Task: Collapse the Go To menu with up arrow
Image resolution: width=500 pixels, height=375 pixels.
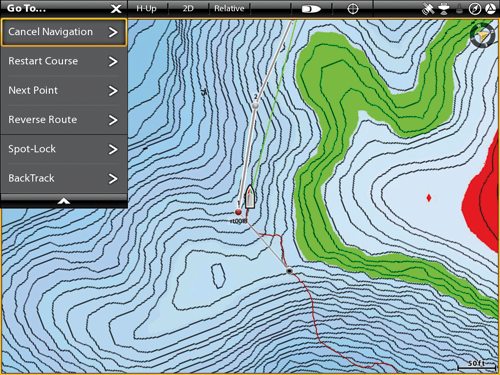Action: [x=64, y=201]
